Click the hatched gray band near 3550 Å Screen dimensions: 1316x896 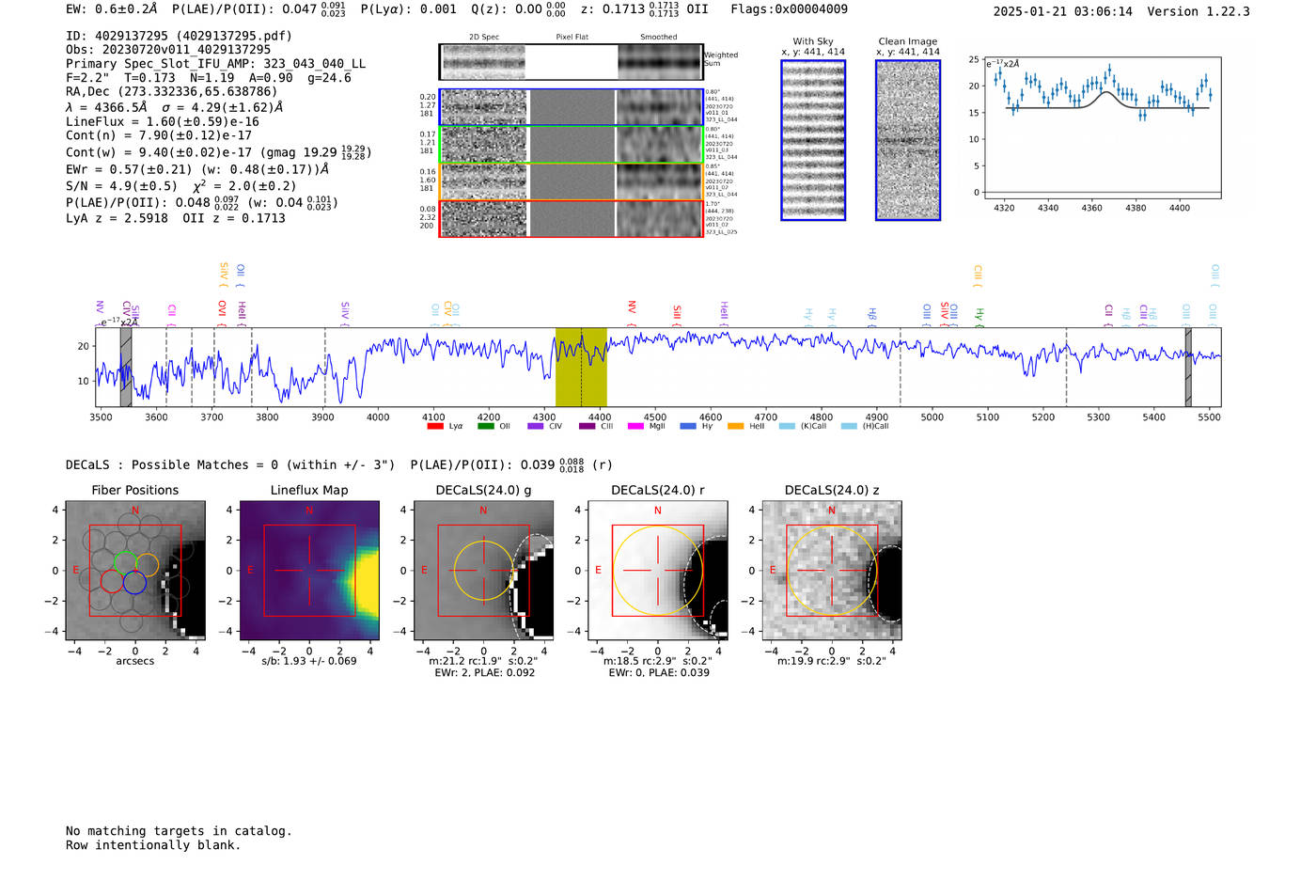(126, 367)
